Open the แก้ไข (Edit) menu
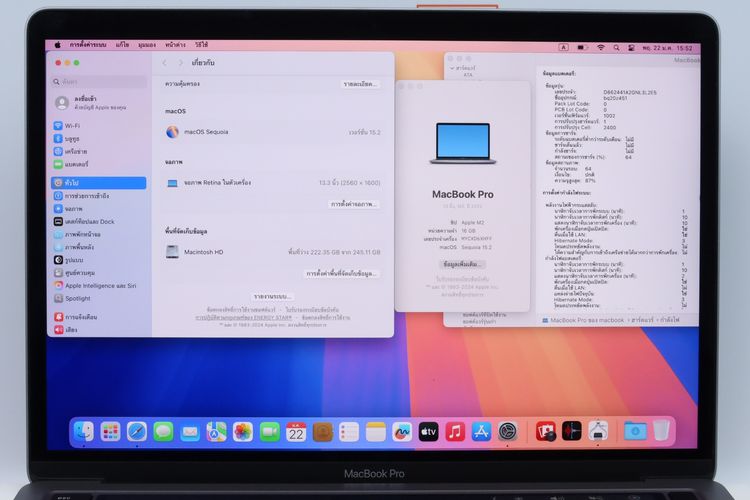This screenshot has width=750, height=500. (122, 44)
